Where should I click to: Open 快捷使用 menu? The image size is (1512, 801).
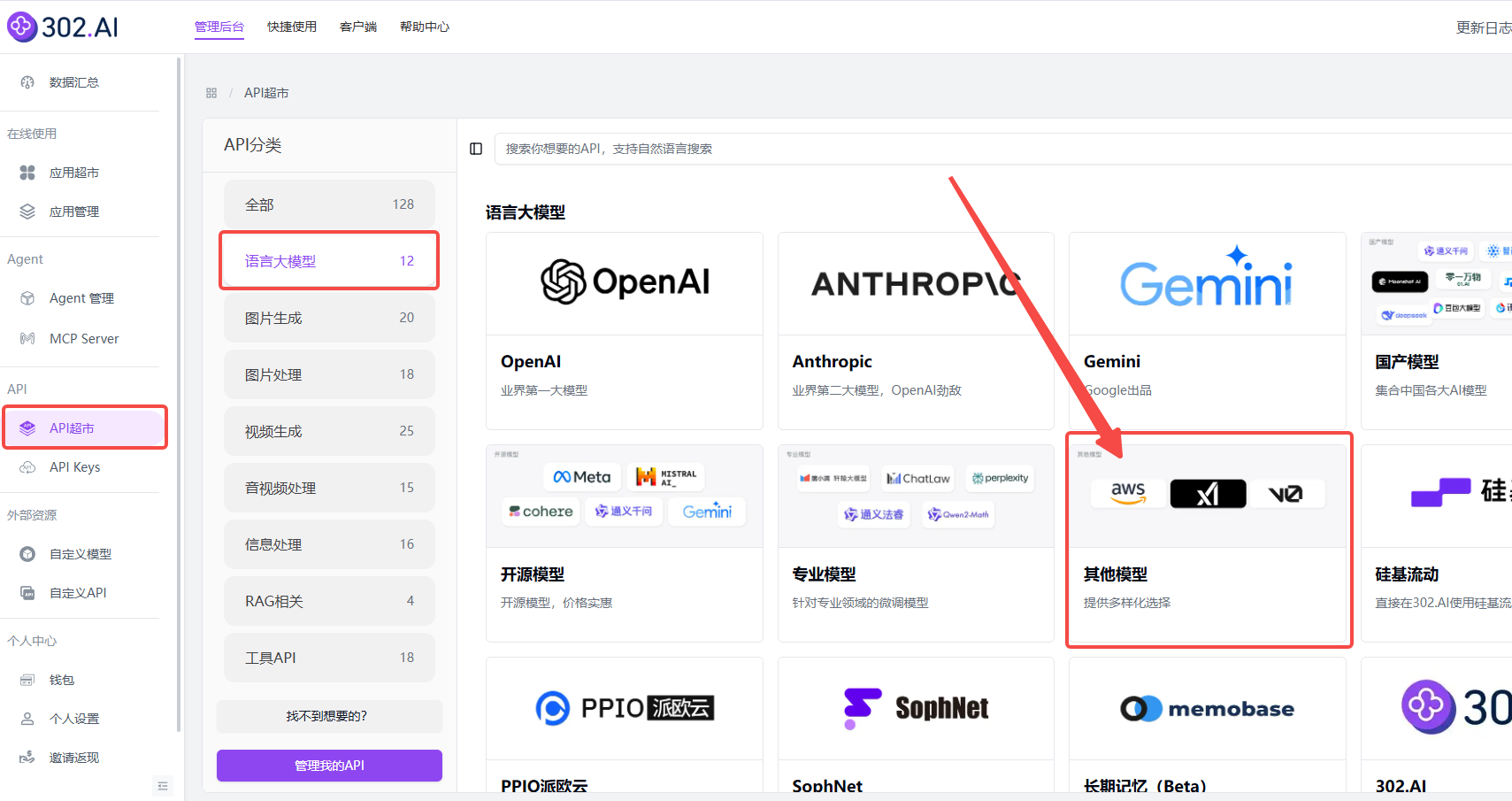point(292,27)
